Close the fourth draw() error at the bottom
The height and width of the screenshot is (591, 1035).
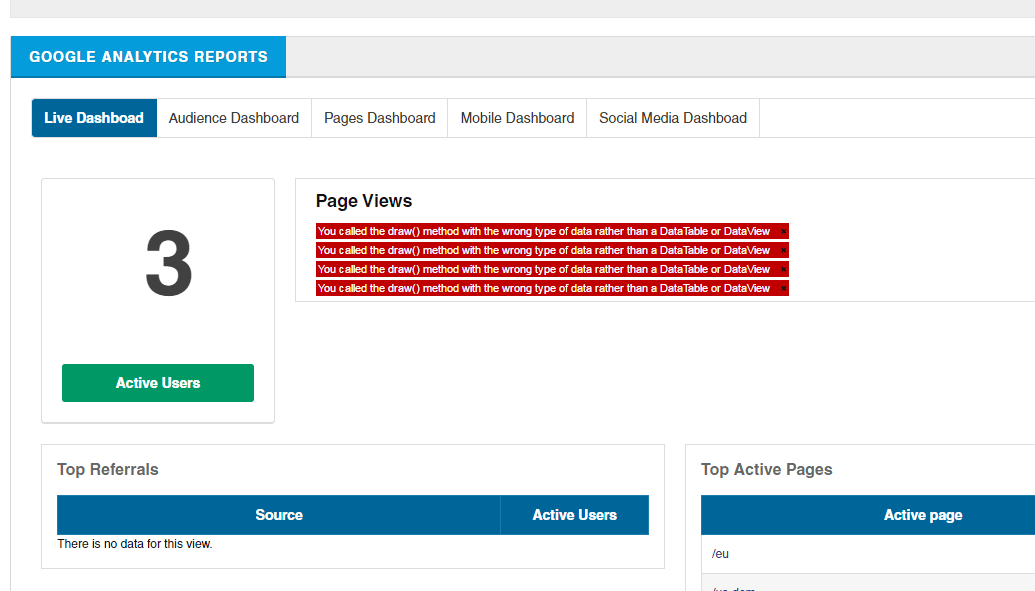tap(783, 288)
